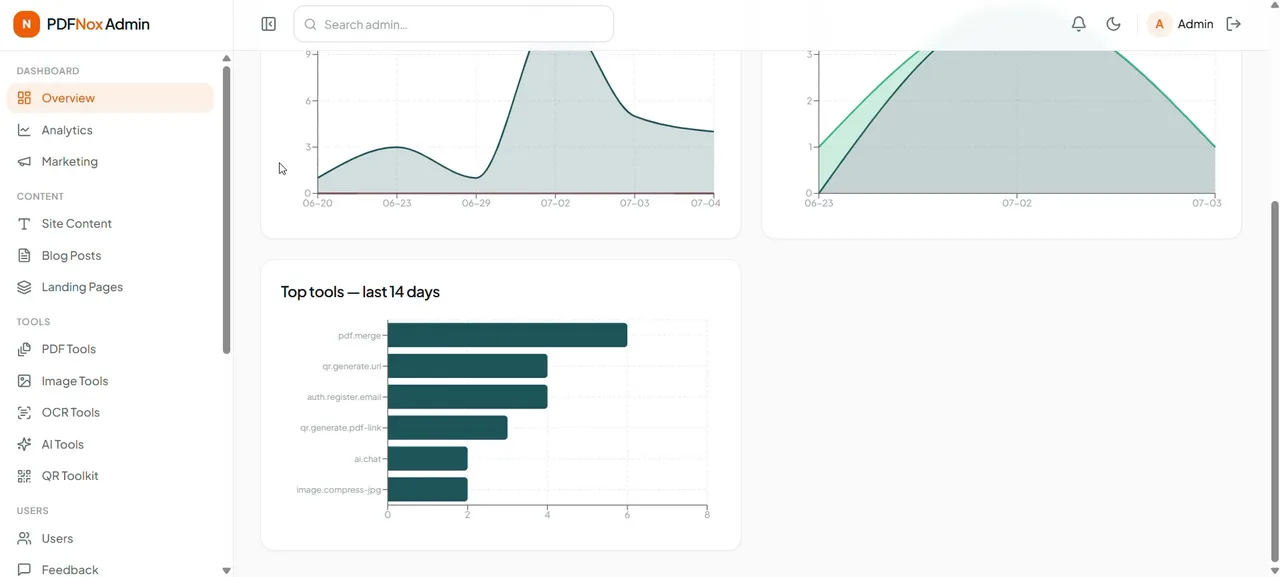Toggle dark mode moon icon
Screen dimensions: 1280x577
[1113, 24]
